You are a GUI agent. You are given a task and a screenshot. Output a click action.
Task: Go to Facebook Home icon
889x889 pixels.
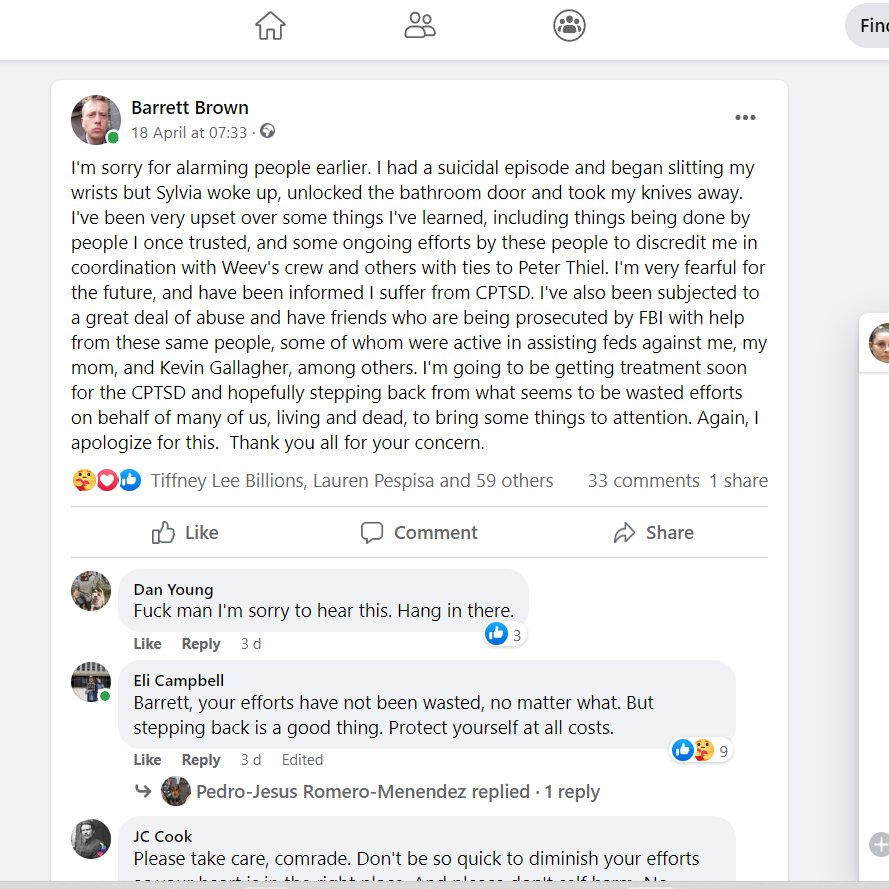[x=271, y=26]
